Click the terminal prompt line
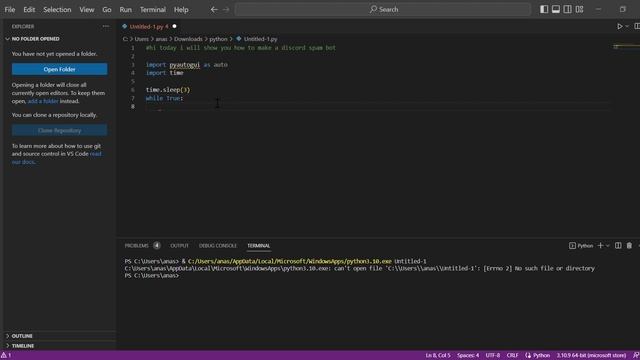 pos(152,276)
